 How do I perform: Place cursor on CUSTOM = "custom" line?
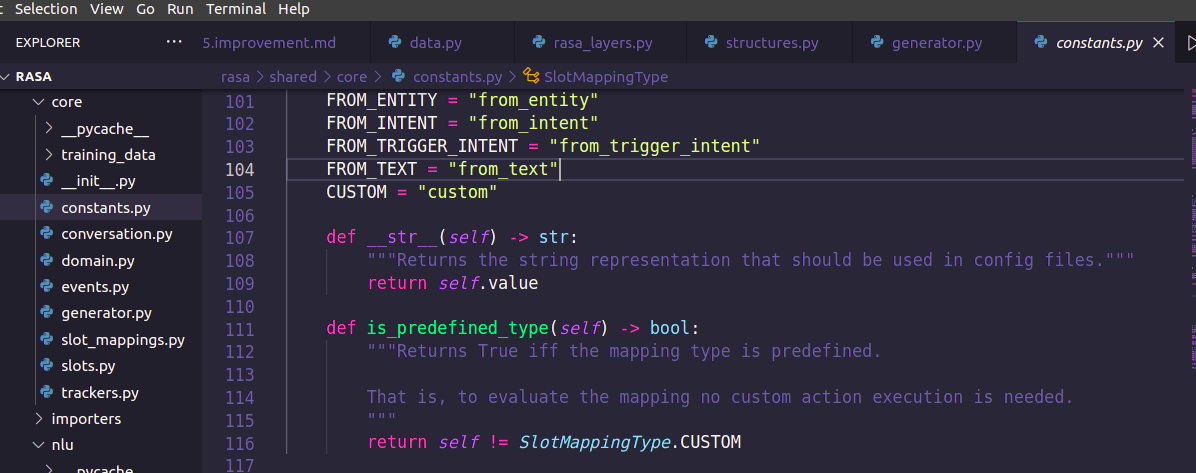pos(412,192)
